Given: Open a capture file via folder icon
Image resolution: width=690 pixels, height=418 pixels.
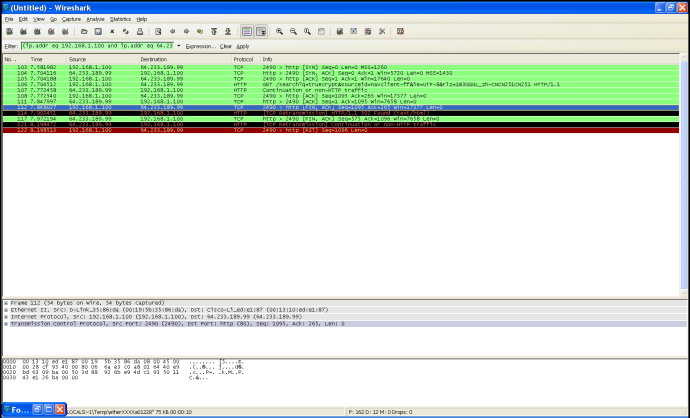Looking at the screenshot, I should [x=84, y=32].
